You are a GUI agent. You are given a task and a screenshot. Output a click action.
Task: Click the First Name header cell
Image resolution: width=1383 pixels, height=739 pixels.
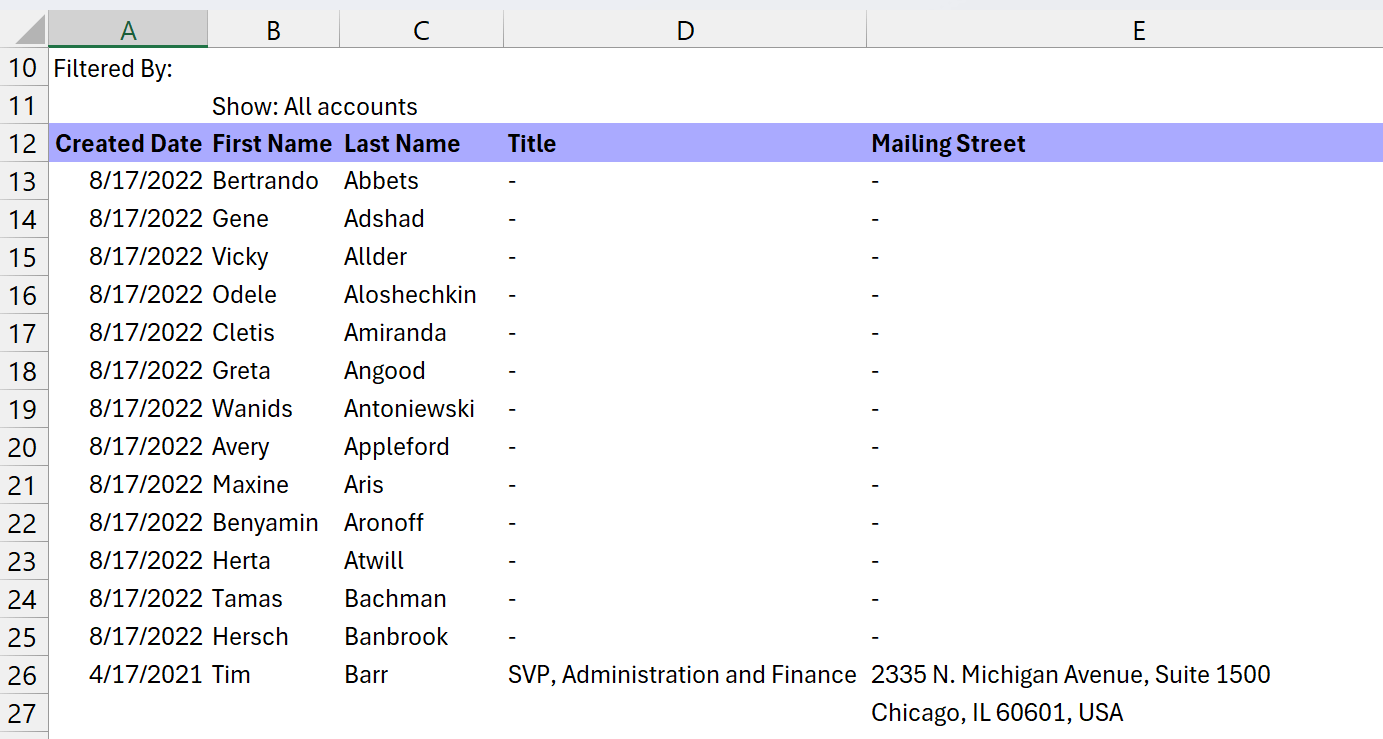click(273, 143)
